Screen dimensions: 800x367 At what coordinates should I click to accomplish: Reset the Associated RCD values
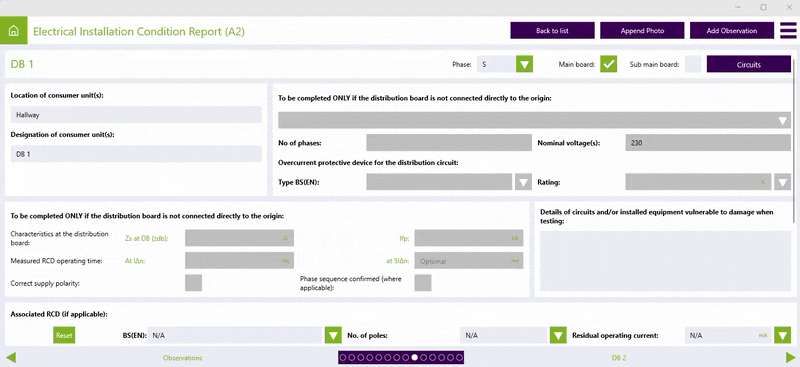point(64,335)
